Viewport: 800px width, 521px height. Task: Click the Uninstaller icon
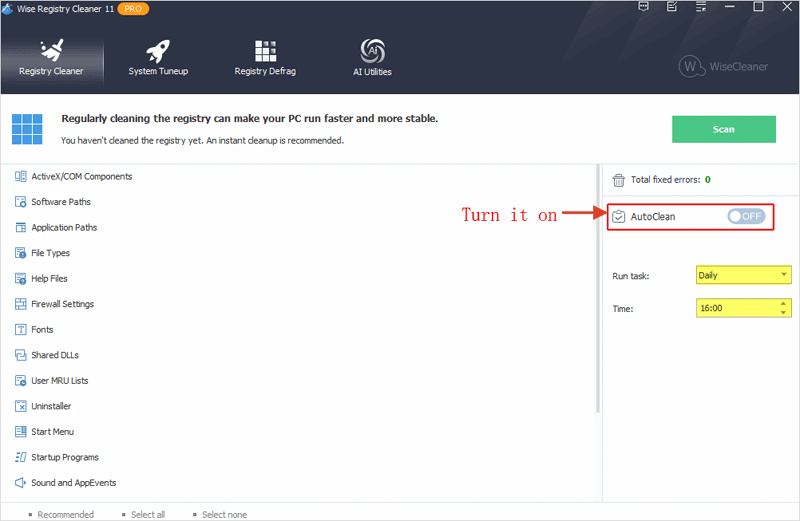point(20,406)
